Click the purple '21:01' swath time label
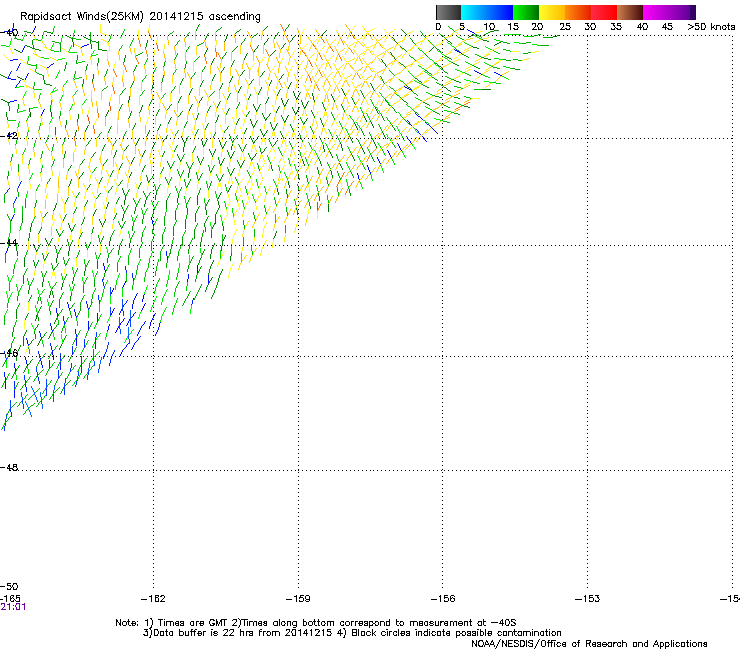This screenshot has height=650, width=740. tap(13, 607)
